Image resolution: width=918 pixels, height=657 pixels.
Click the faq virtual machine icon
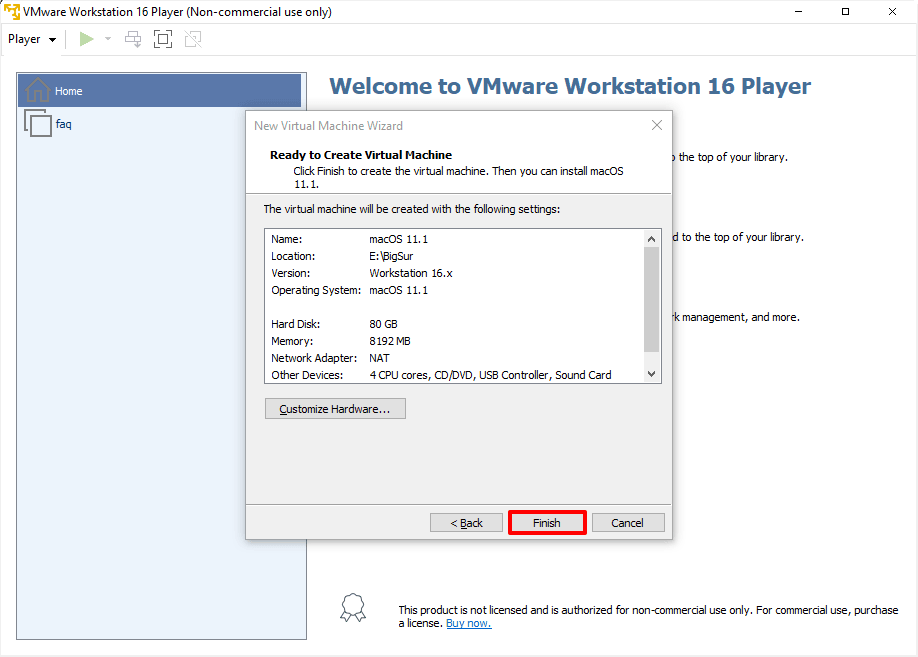click(38, 124)
